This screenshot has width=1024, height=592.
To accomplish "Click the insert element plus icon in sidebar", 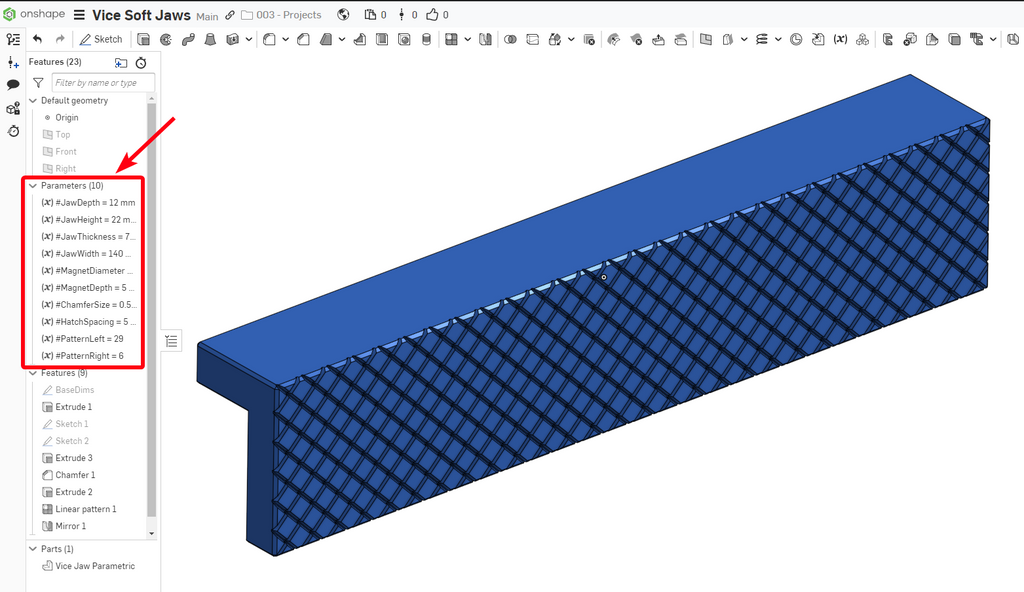I will [13, 62].
